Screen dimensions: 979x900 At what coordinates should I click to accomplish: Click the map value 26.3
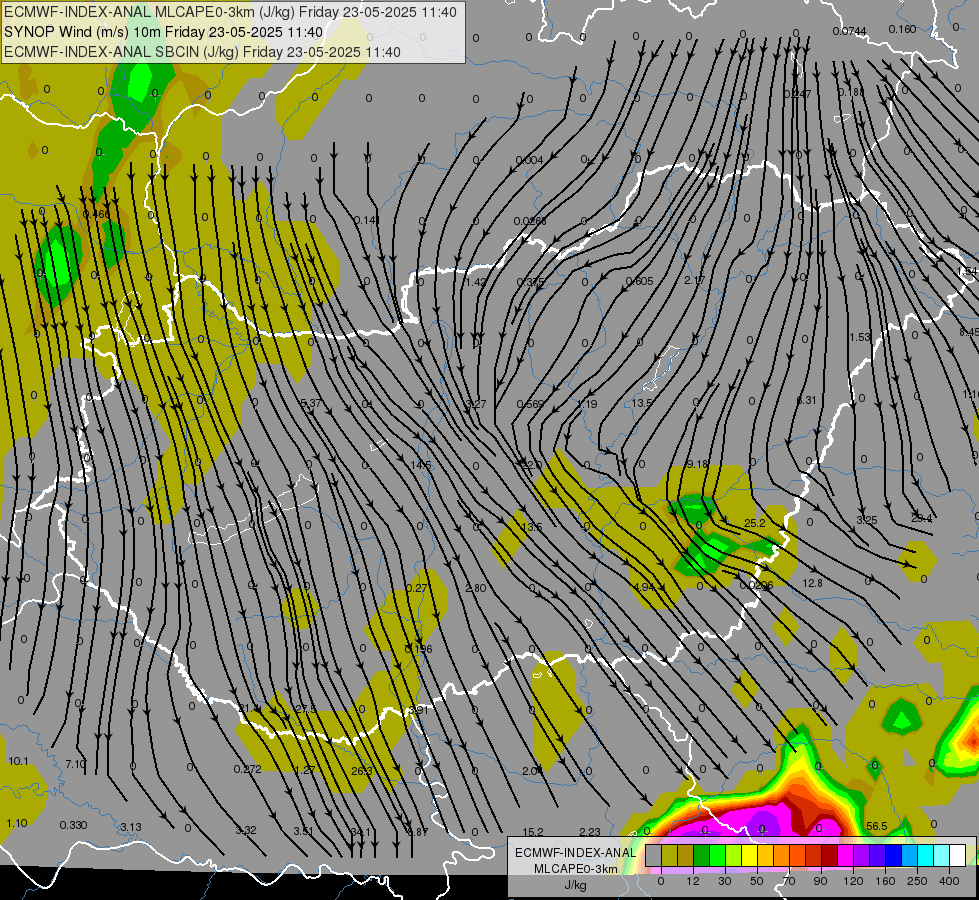(x=362, y=771)
